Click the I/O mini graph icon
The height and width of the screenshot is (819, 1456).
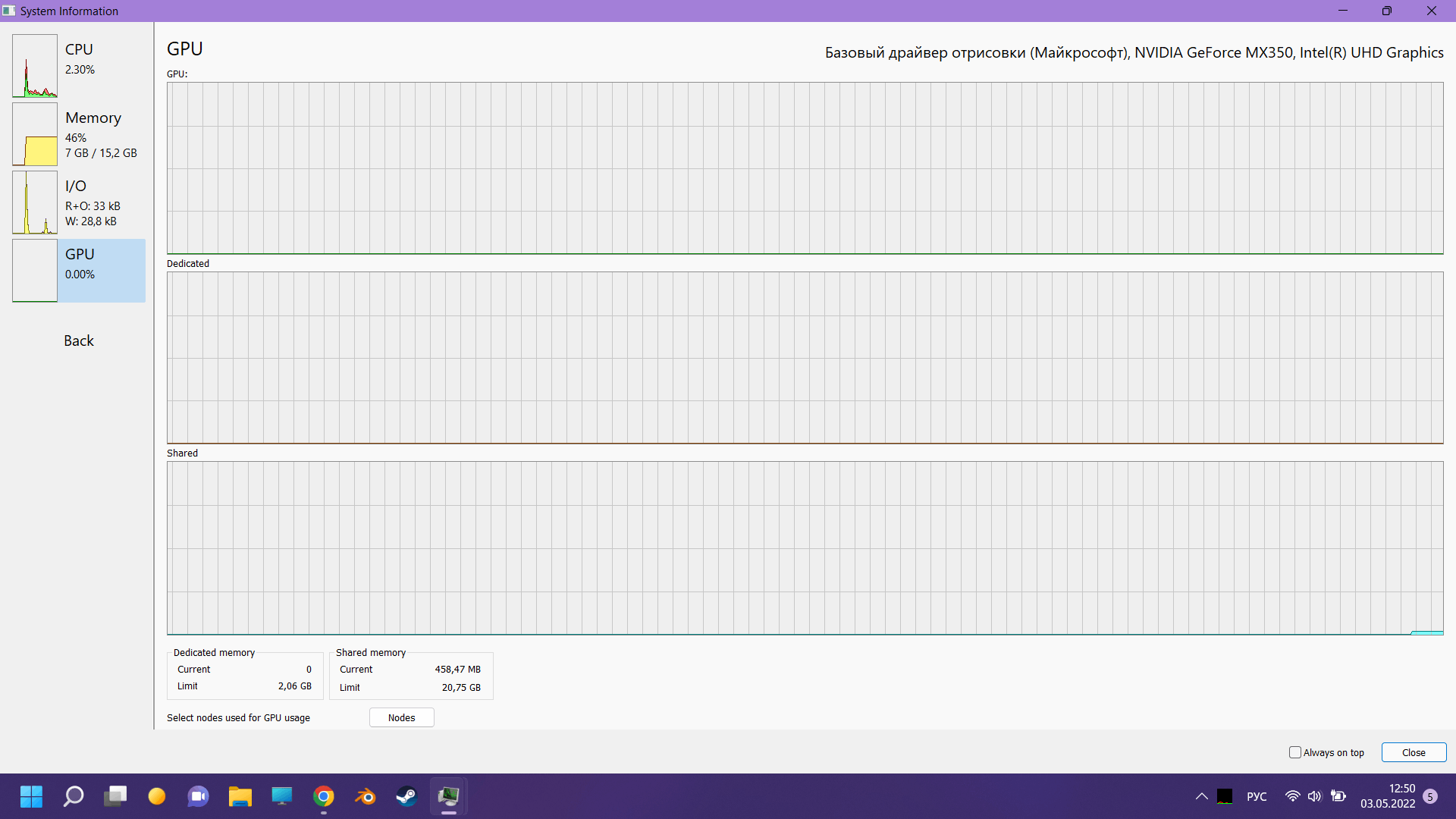[35, 202]
